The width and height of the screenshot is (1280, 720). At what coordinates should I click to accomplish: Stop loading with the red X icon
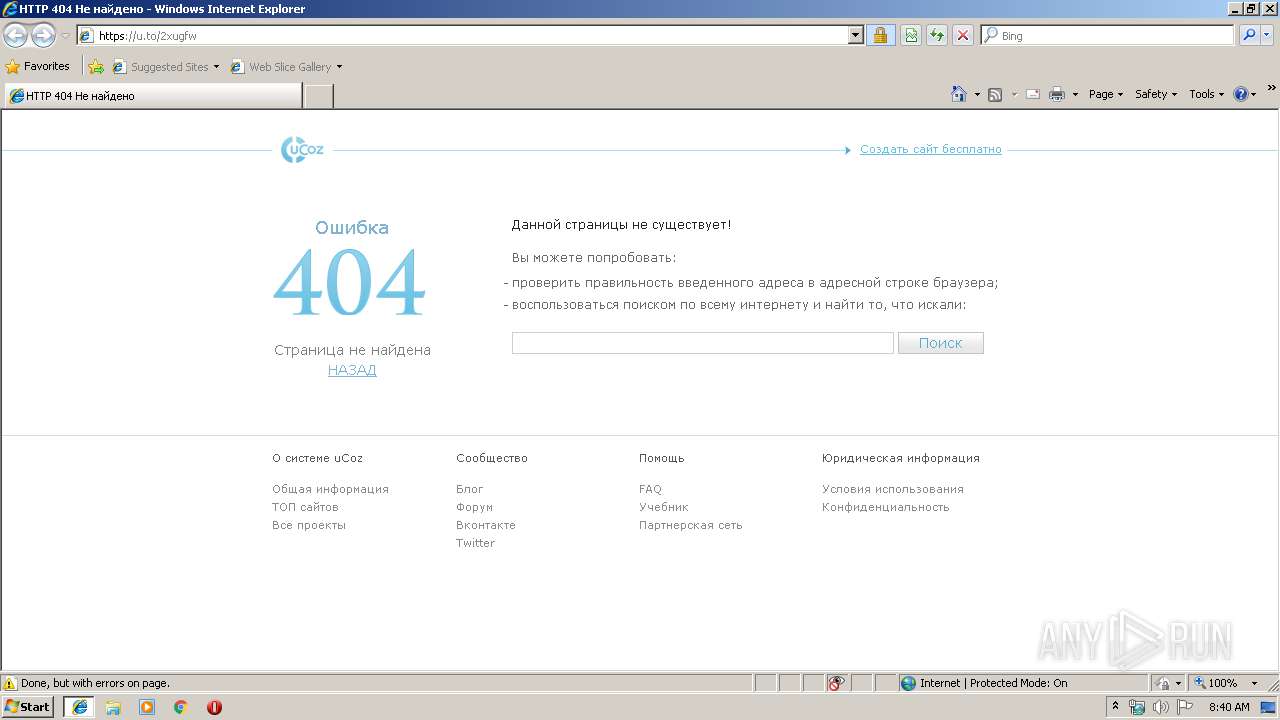point(963,35)
